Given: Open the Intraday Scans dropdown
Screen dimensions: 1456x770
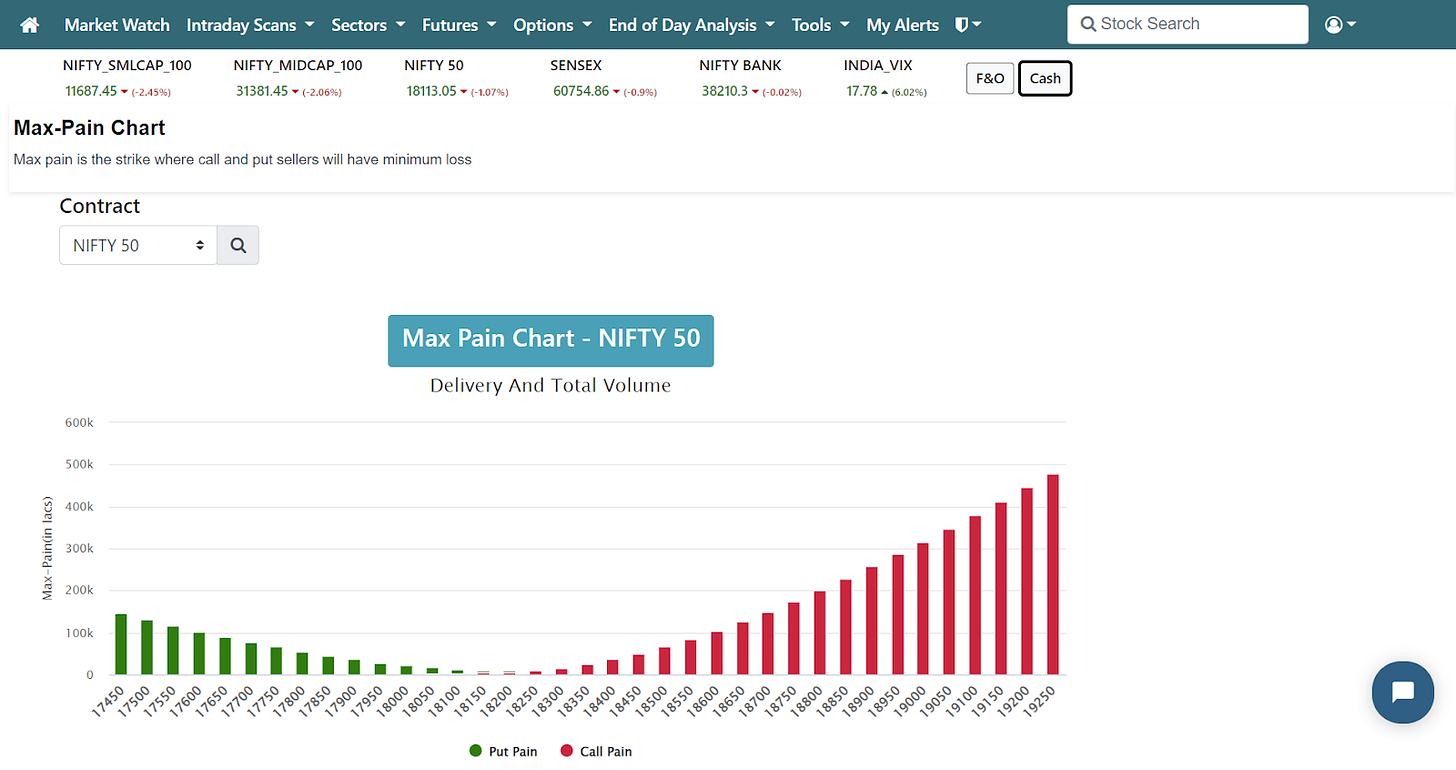Looking at the screenshot, I should click(242, 24).
